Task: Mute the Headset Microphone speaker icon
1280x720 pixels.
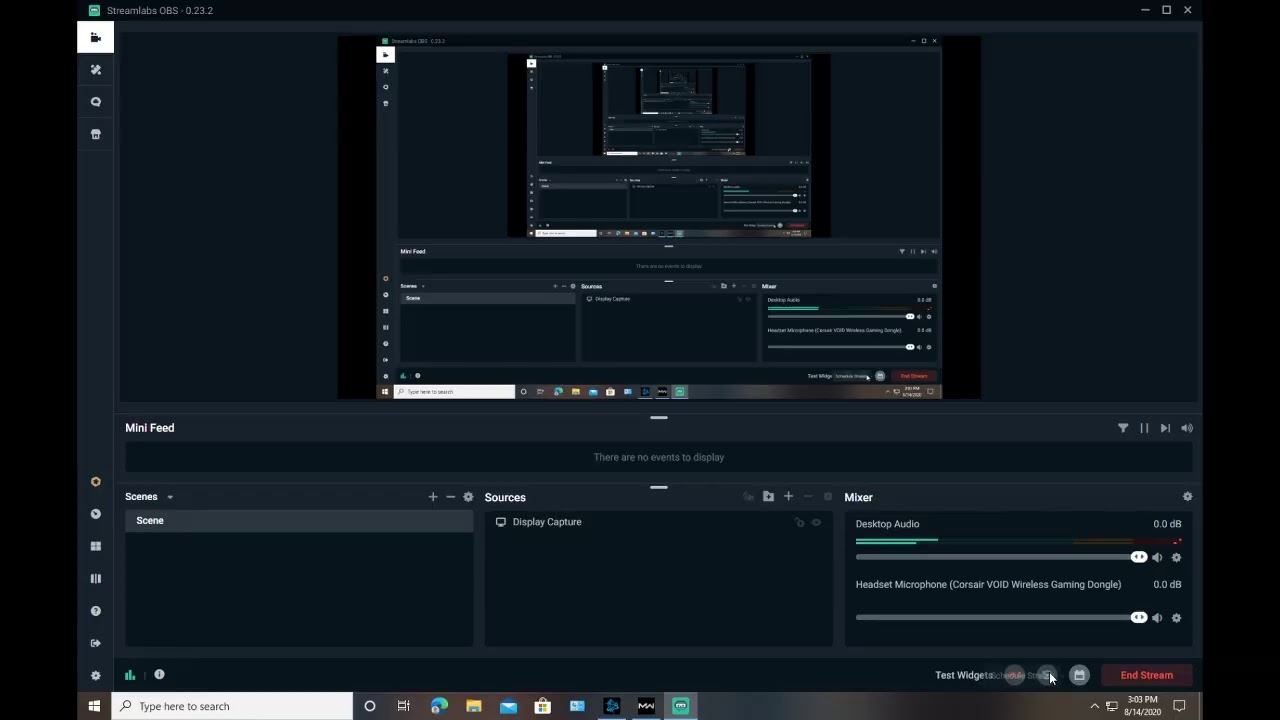Action: (x=1157, y=618)
